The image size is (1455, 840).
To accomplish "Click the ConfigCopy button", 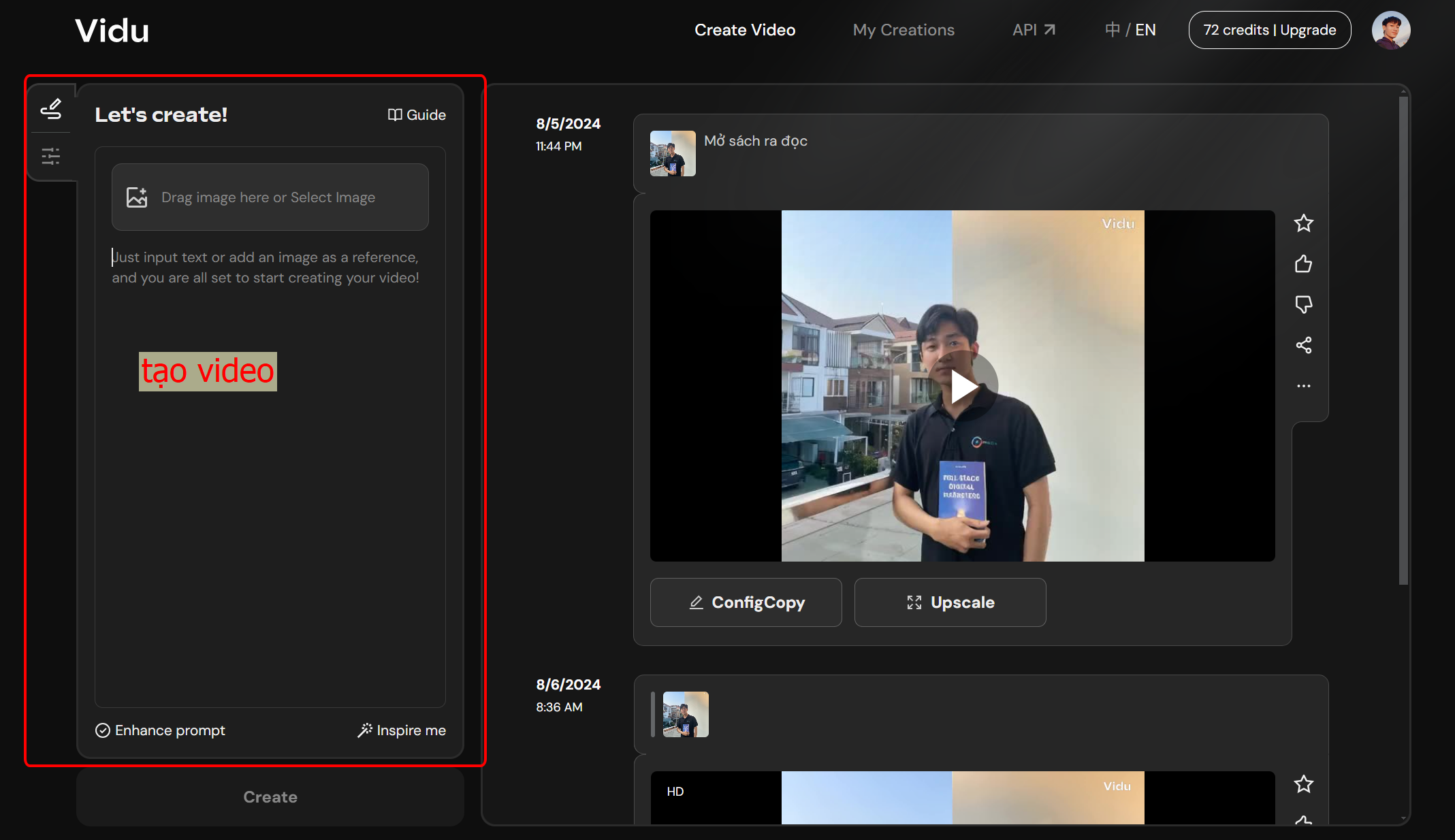I will point(745,602).
